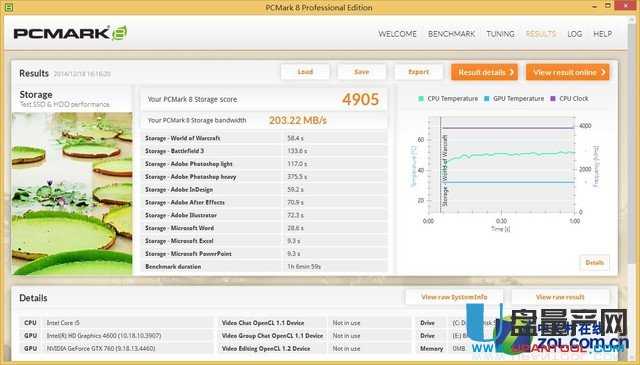Click the Results heading text
The width and height of the screenshot is (640, 365).
[x=34, y=73]
